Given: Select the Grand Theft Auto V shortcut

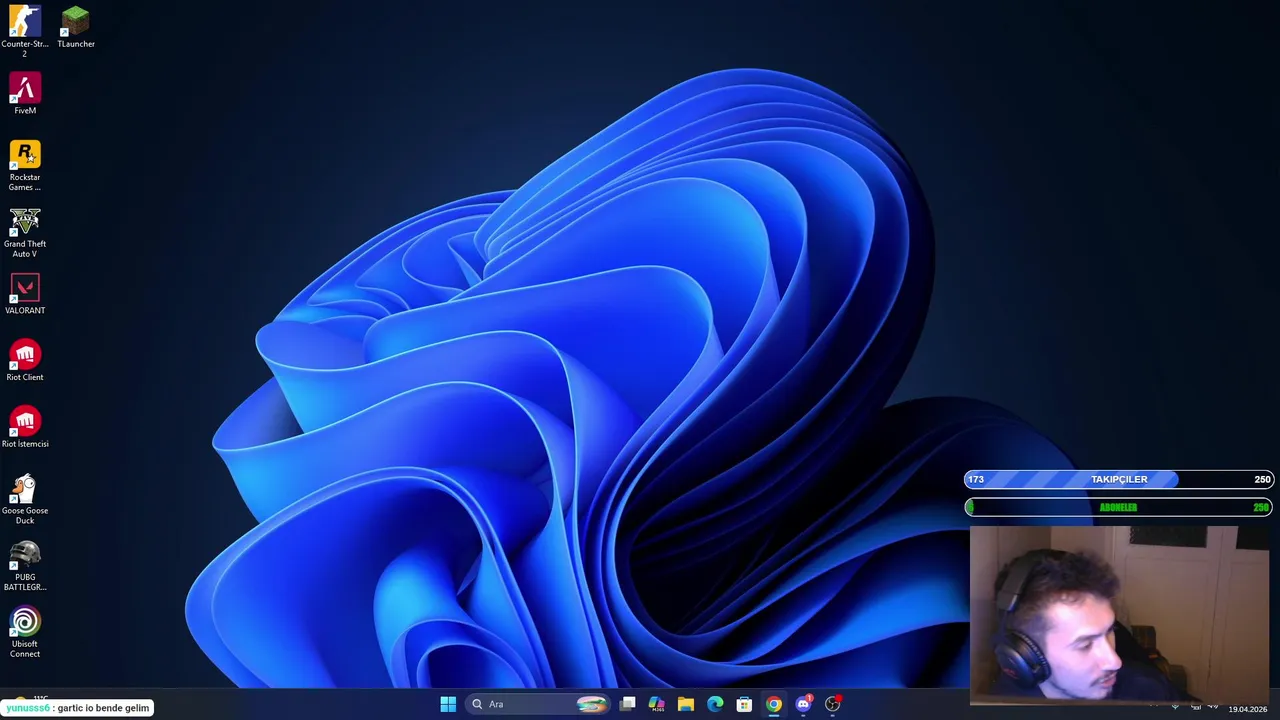Looking at the screenshot, I should [25, 233].
